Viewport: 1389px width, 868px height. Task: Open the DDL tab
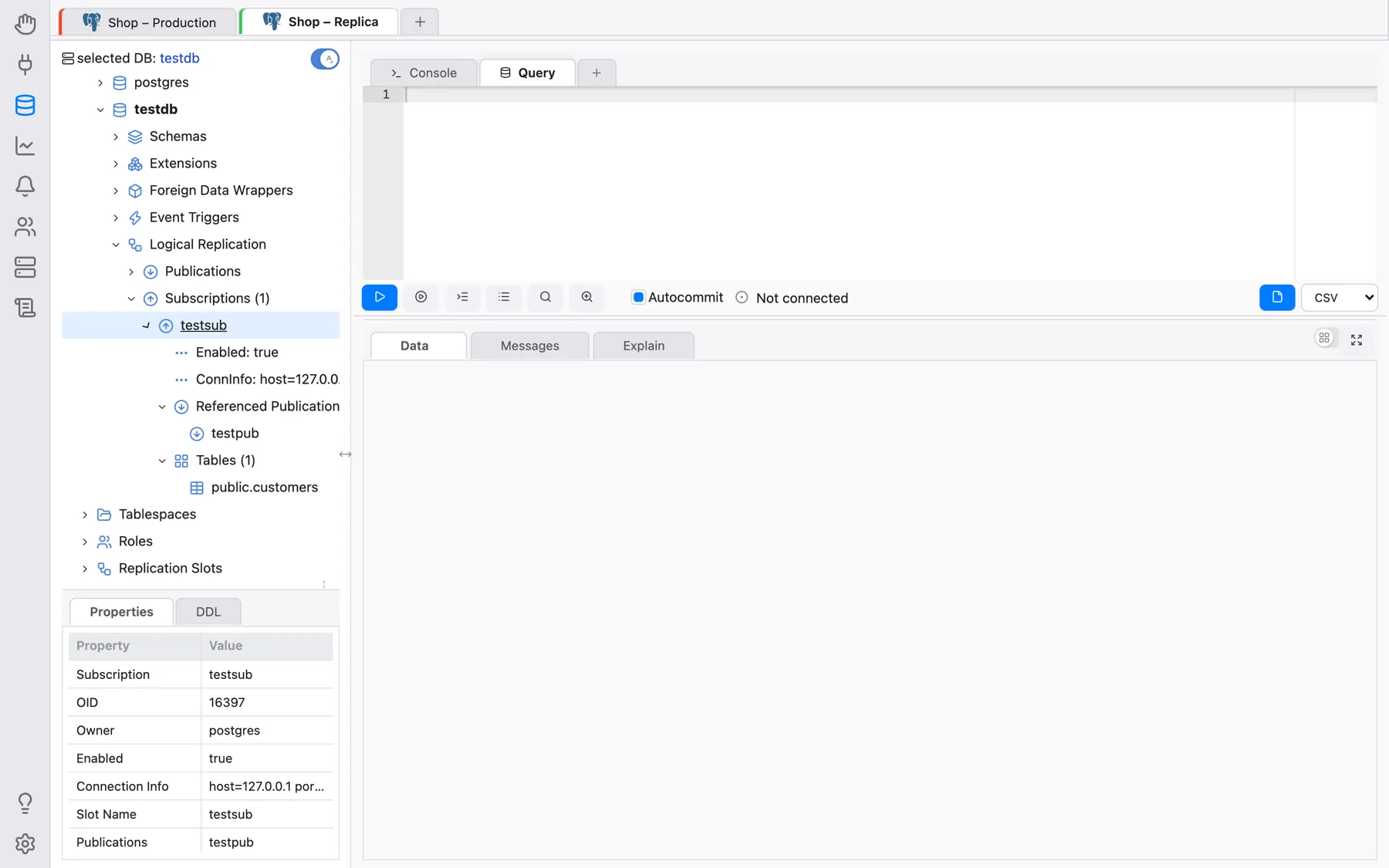[208, 612]
